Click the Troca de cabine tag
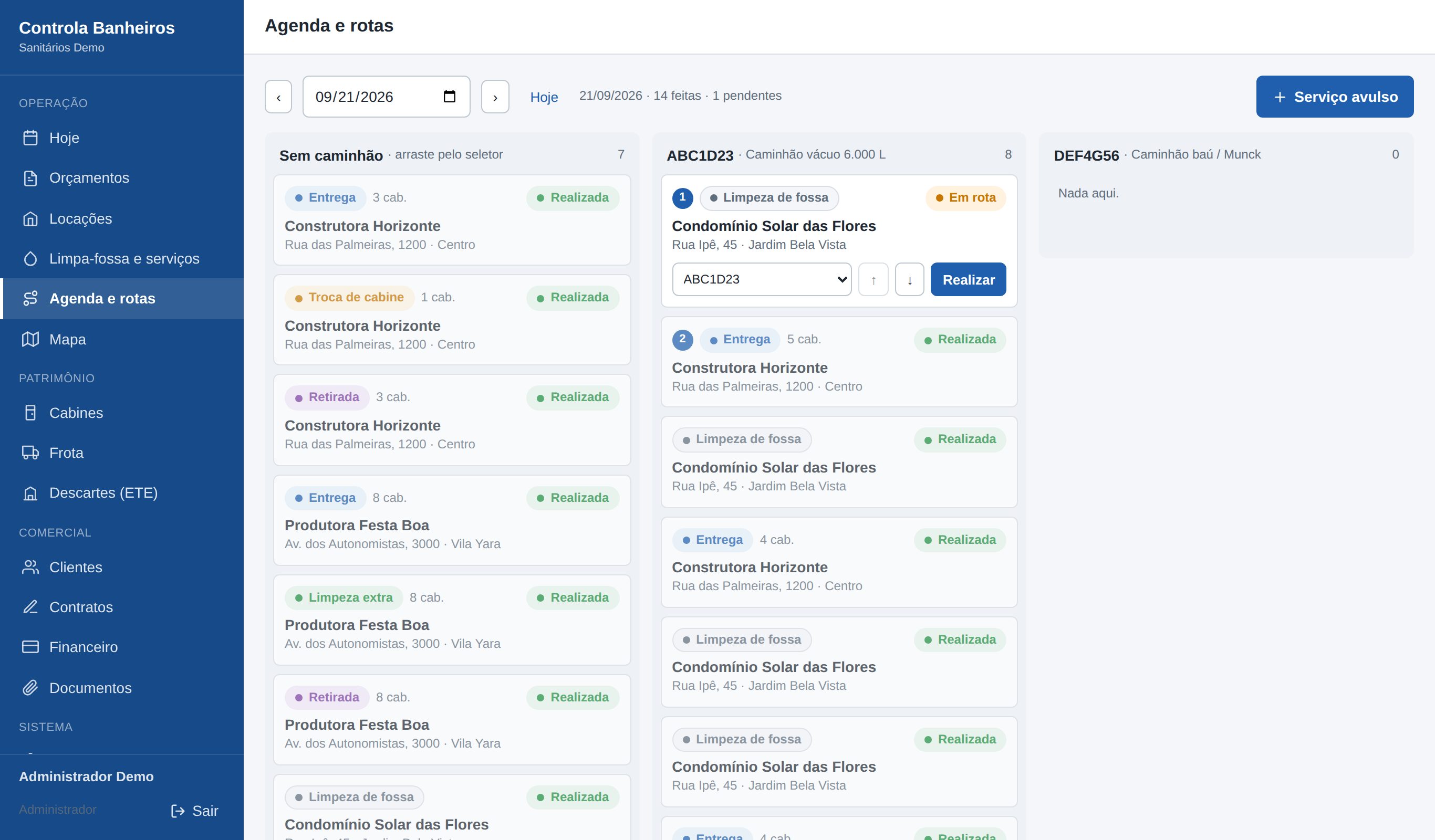1435x840 pixels. 350,298
